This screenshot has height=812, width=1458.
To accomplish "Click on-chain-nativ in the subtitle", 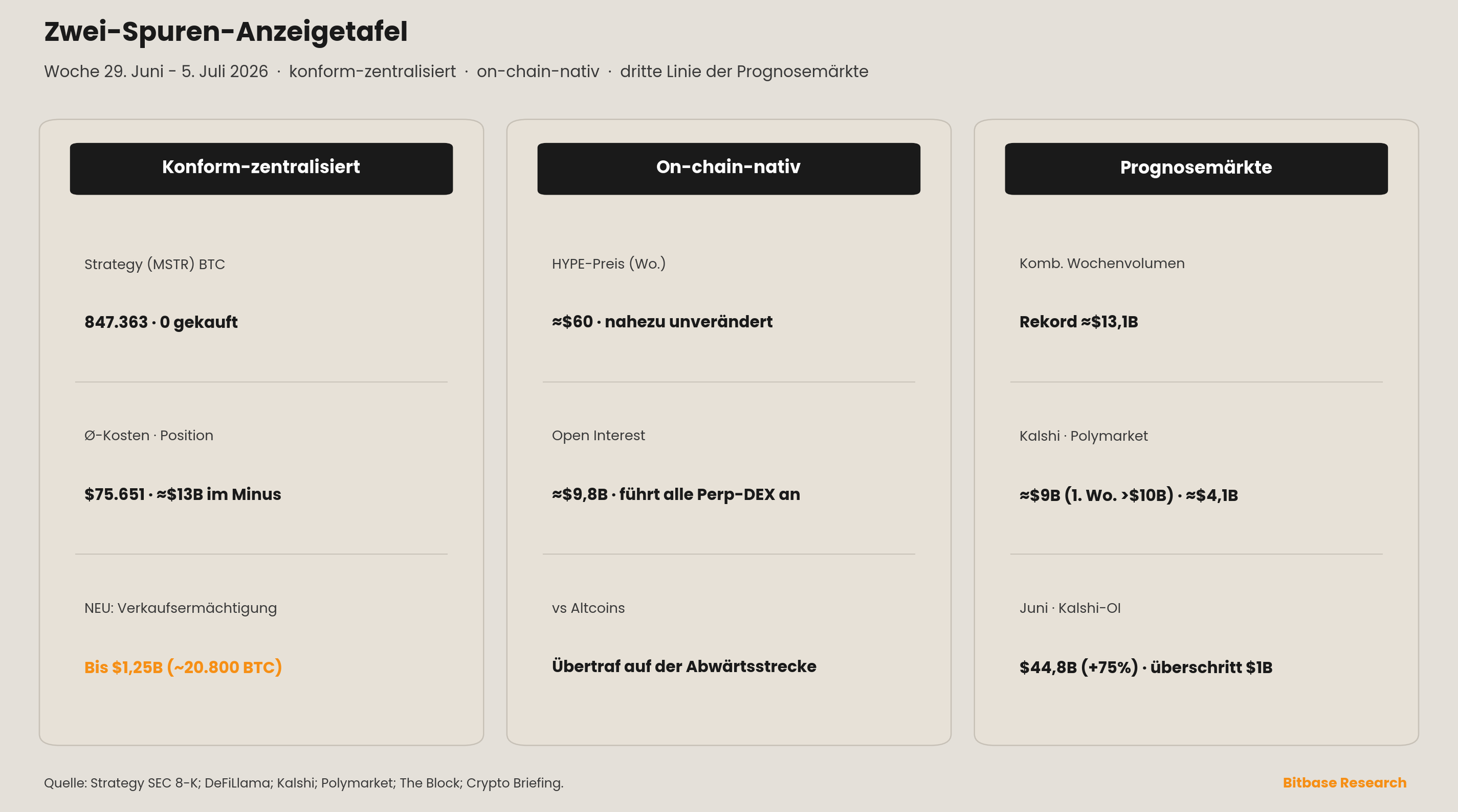I will tap(538, 72).
